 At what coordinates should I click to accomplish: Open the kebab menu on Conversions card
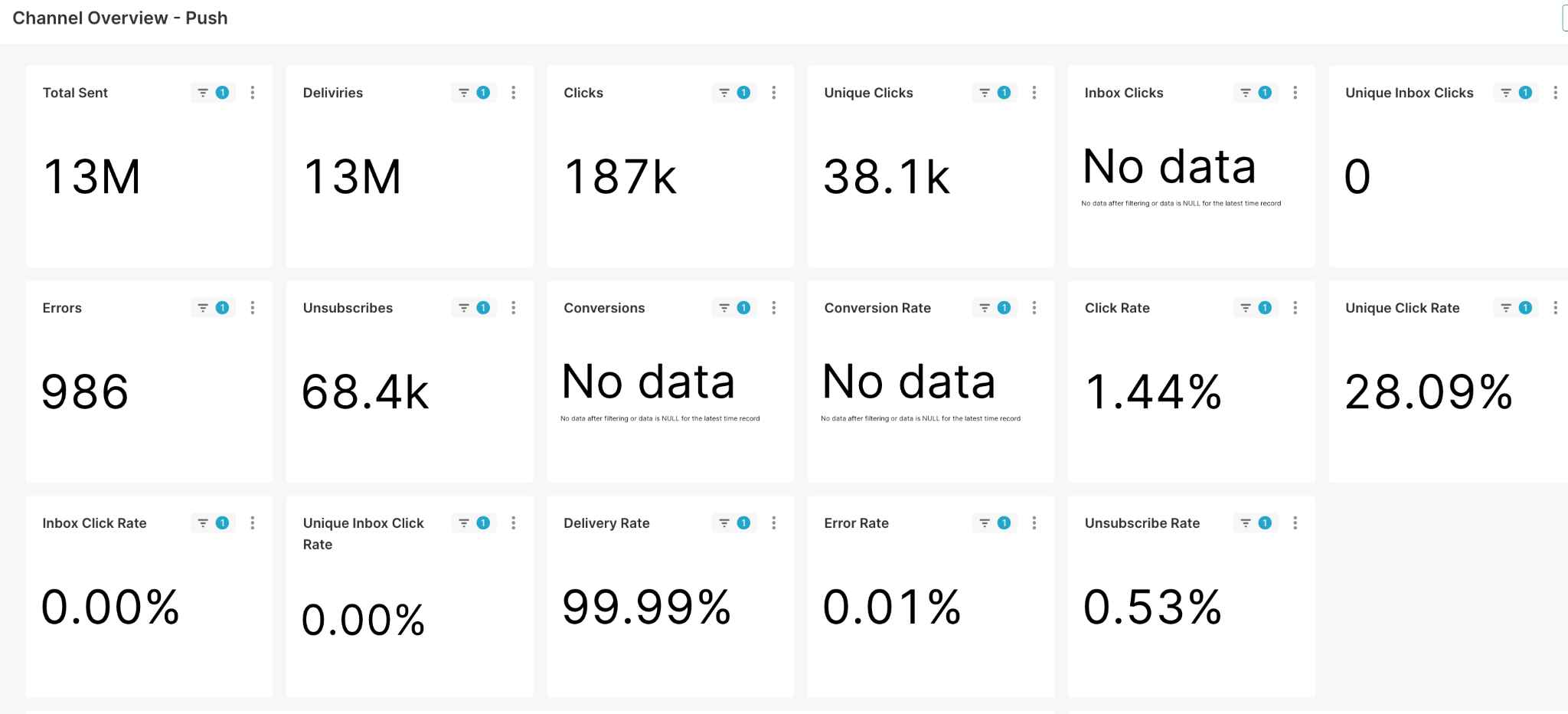point(774,308)
